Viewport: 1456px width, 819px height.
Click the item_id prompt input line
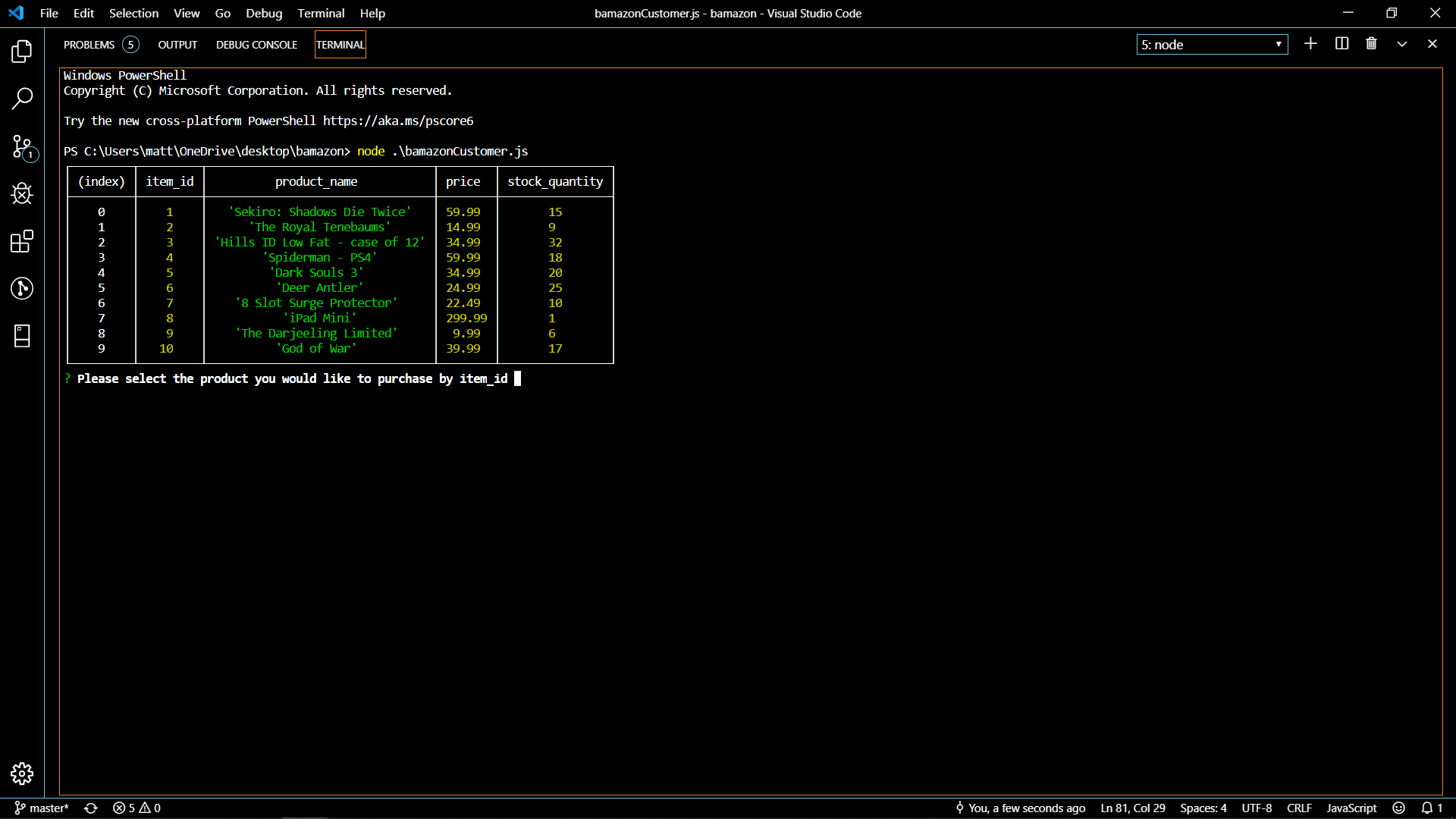[293, 378]
